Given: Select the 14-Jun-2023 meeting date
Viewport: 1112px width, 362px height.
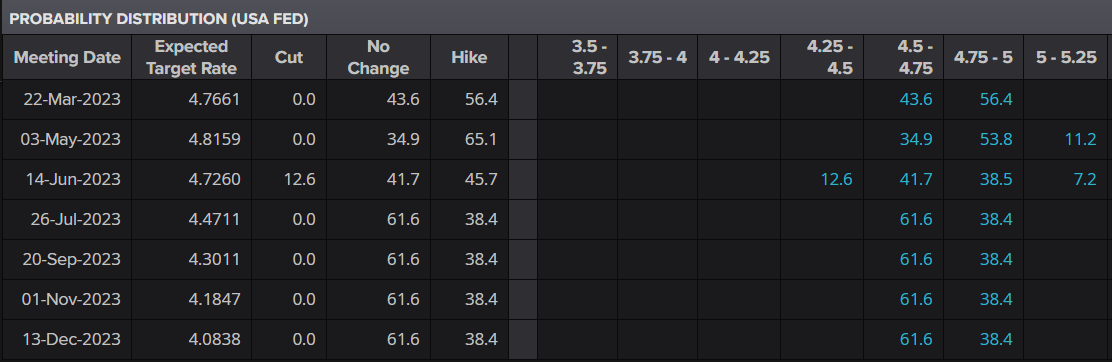Looking at the screenshot, I should tap(73, 179).
